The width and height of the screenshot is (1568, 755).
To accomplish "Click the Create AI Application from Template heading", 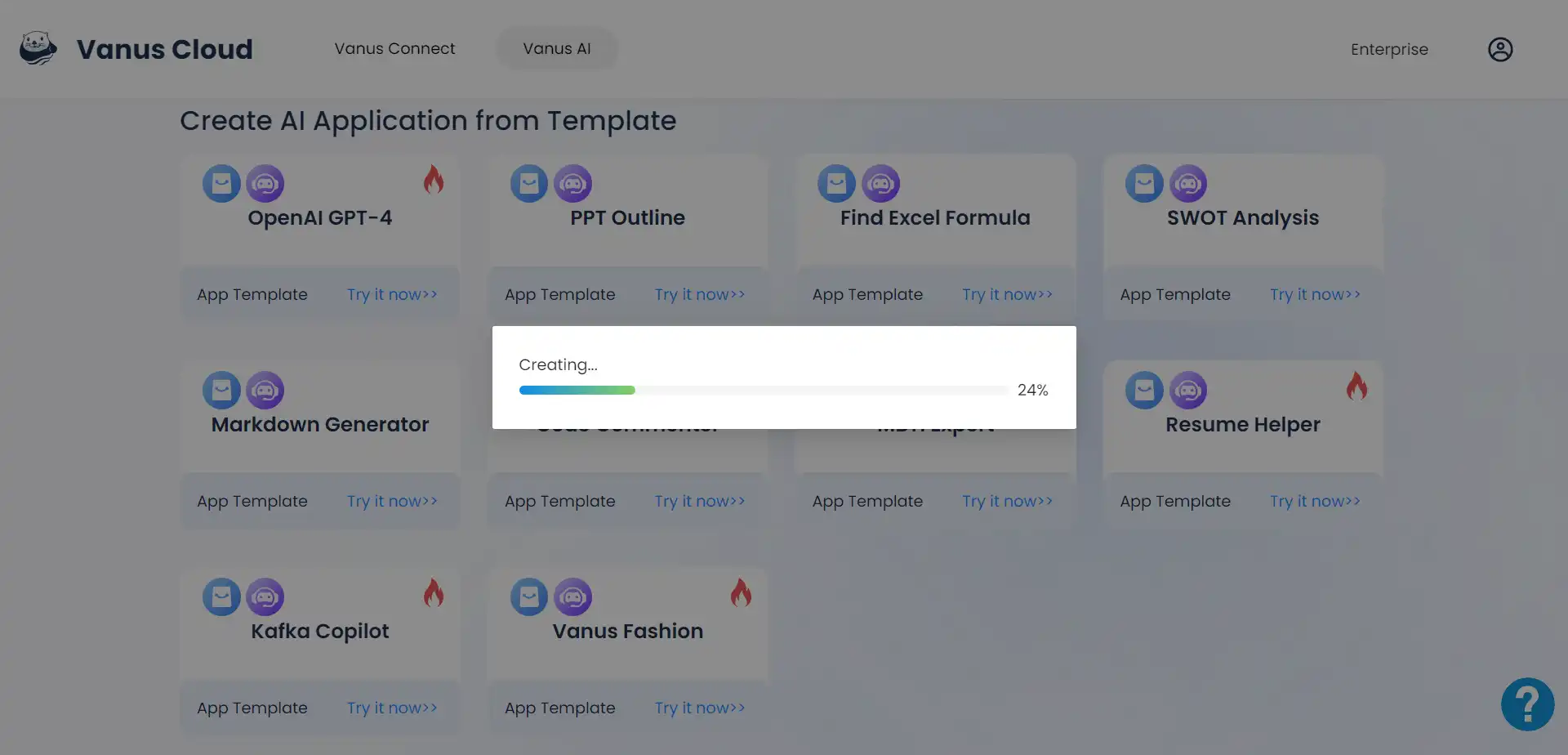I will (x=428, y=121).
